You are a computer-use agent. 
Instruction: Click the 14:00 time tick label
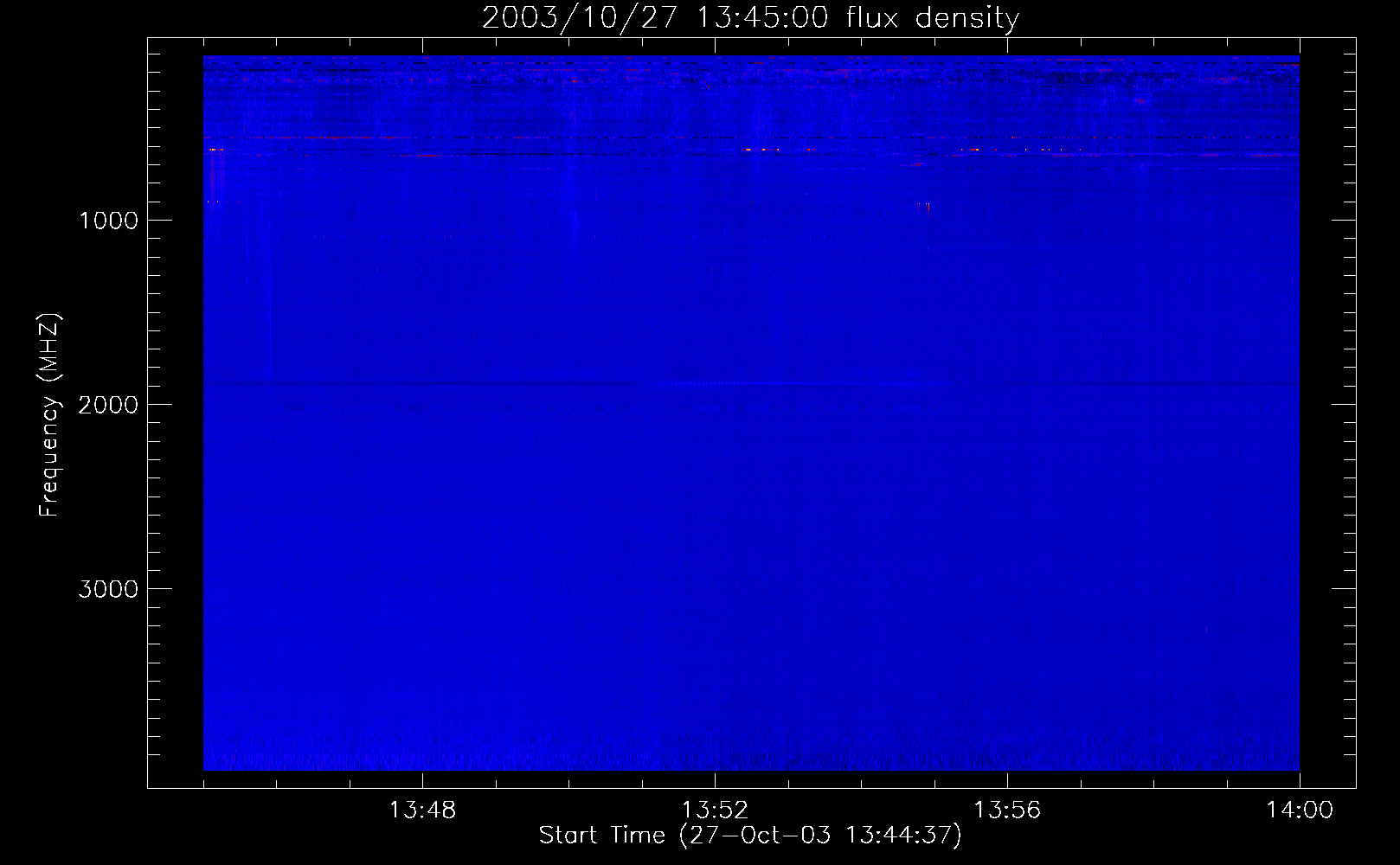[1300, 811]
